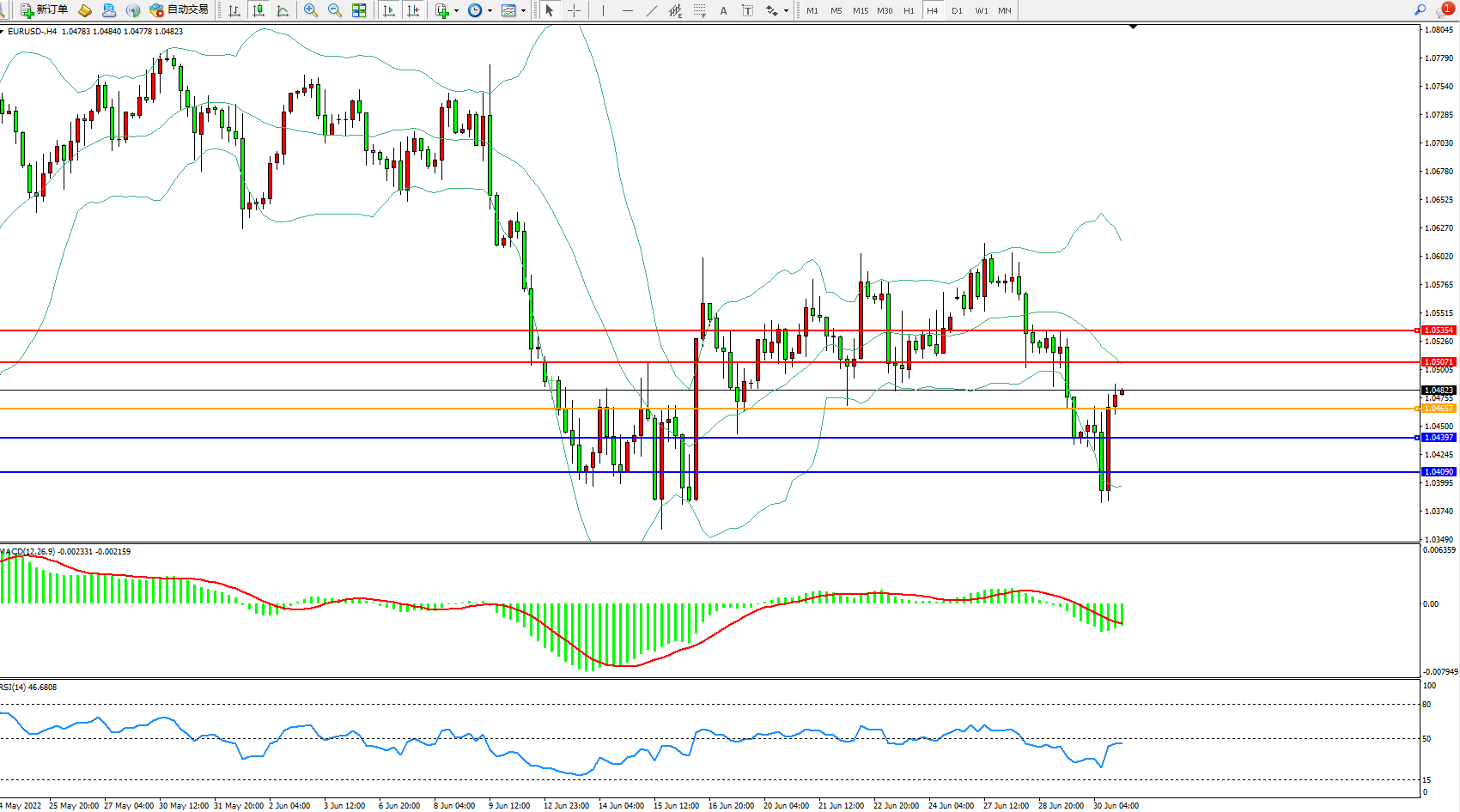Zoom out on the chart

pos(335,10)
